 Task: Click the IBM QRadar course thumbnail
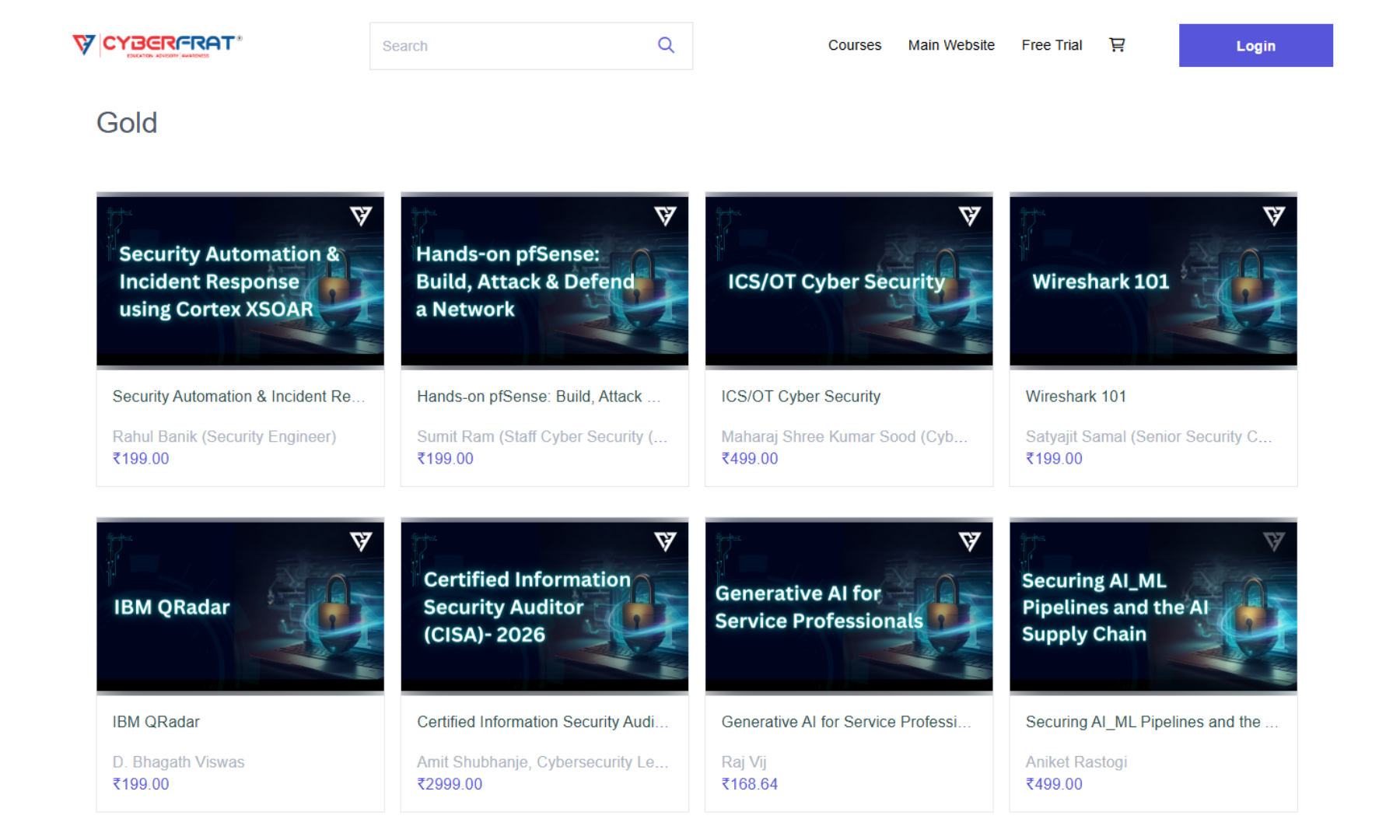point(240,606)
